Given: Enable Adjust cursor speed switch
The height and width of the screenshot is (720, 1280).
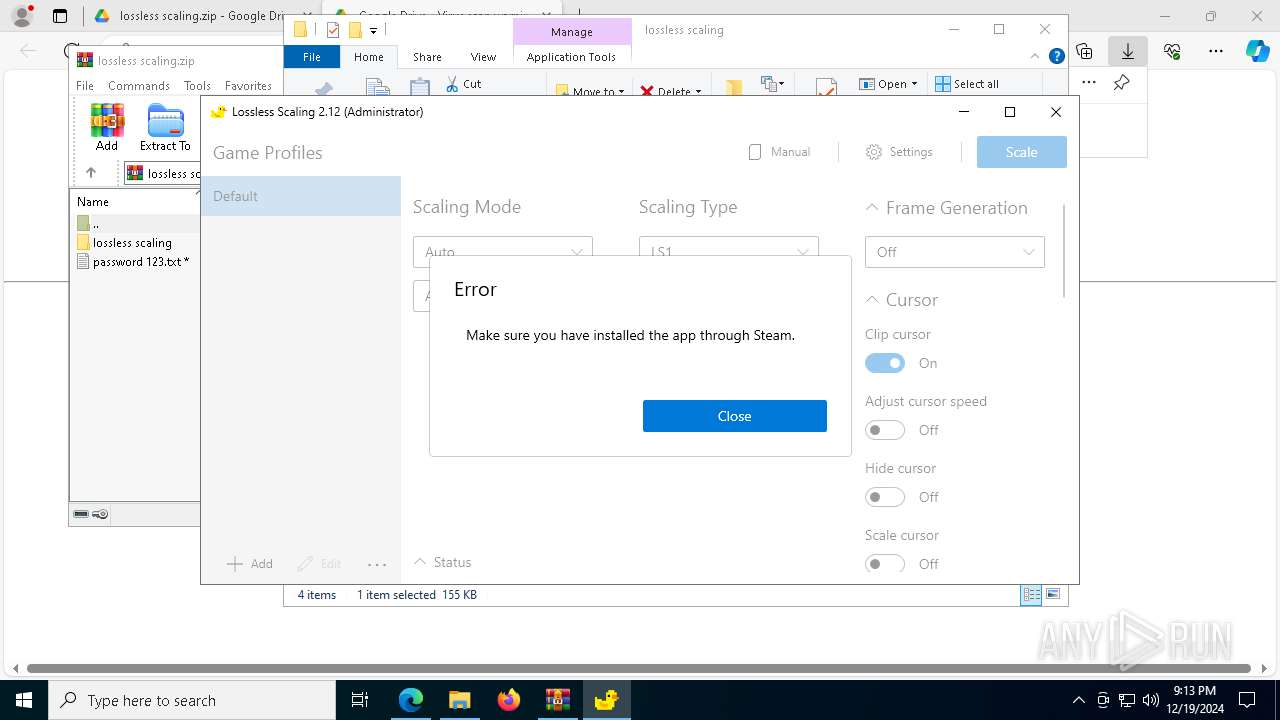Looking at the screenshot, I should point(885,430).
